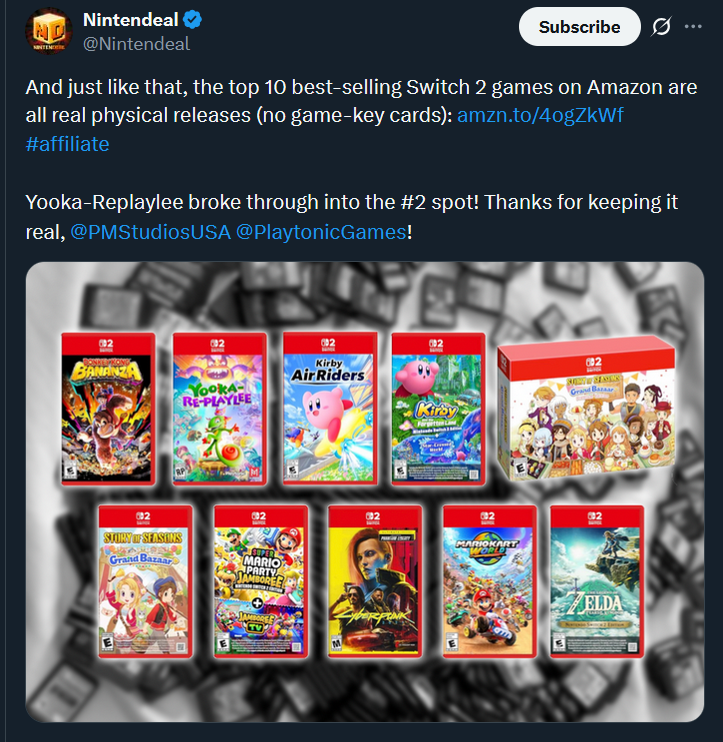723x742 pixels.
Task: Click the blue verified badge icon
Action: coord(193,20)
